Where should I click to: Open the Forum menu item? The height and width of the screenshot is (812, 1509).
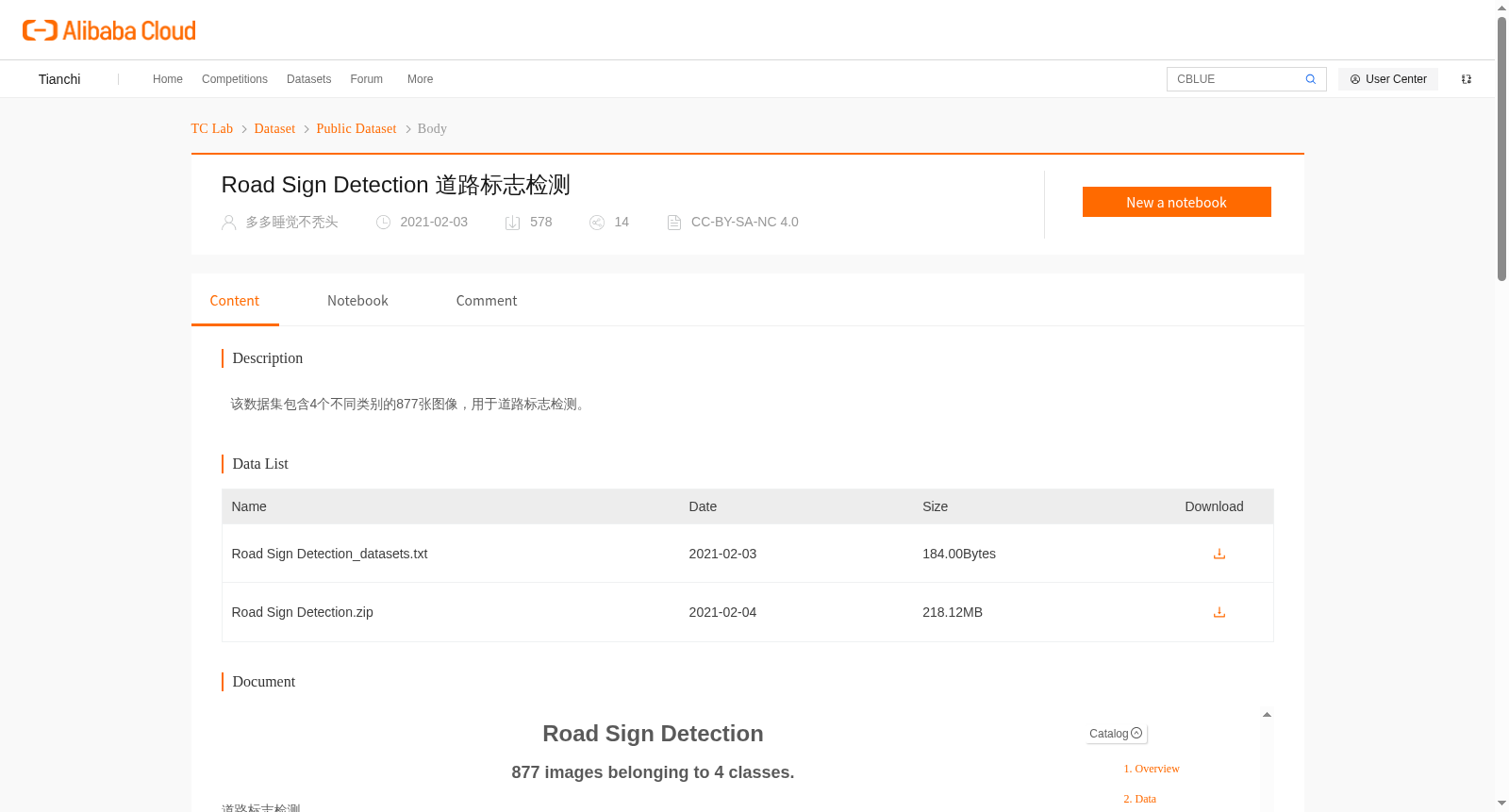point(366,79)
